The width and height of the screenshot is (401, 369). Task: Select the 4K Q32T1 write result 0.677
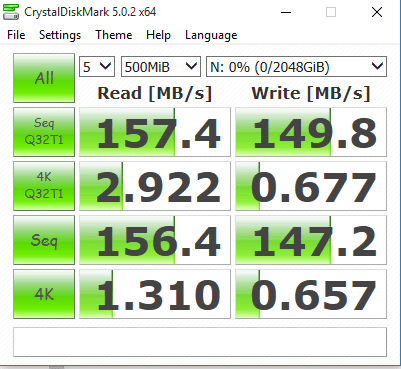click(x=311, y=186)
